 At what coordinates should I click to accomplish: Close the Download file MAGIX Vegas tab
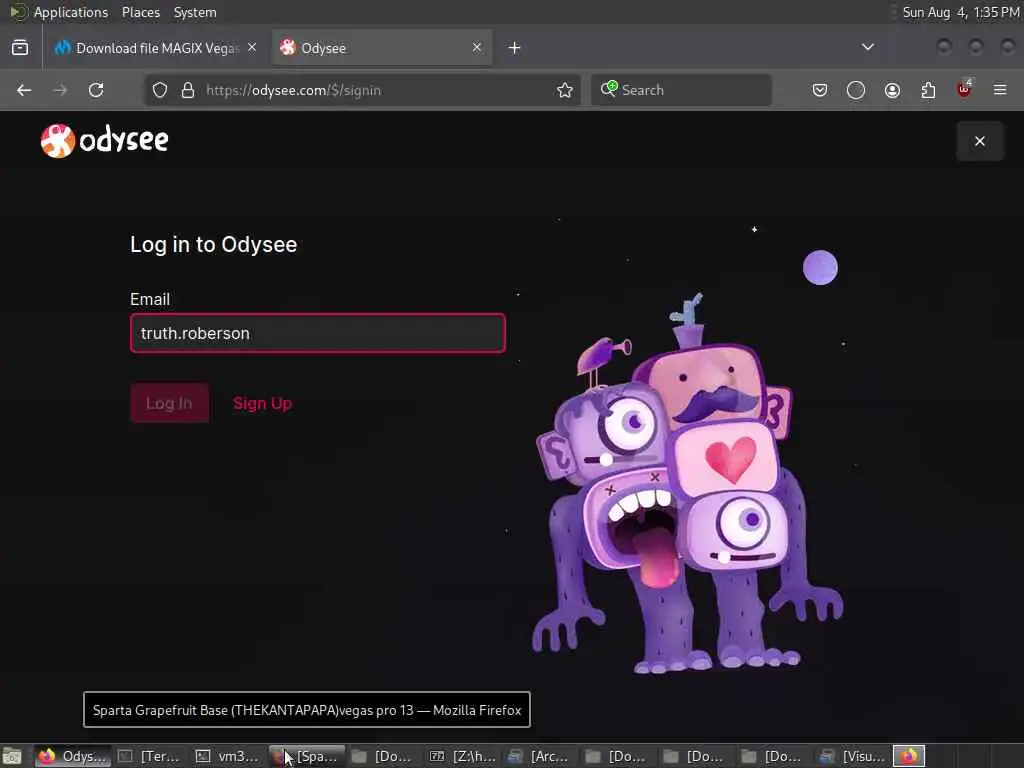tap(252, 47)
